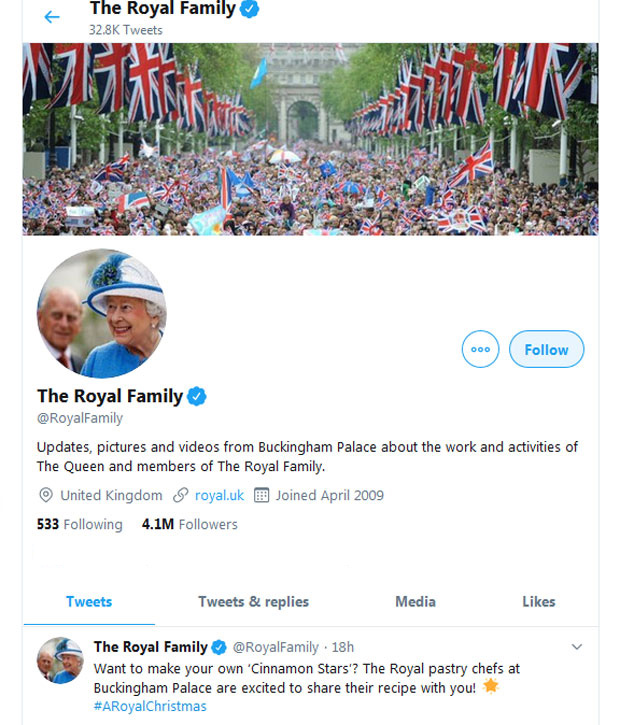The image size is (620, 725).
Task: Select the Media tab
Action: pos(415,601)
